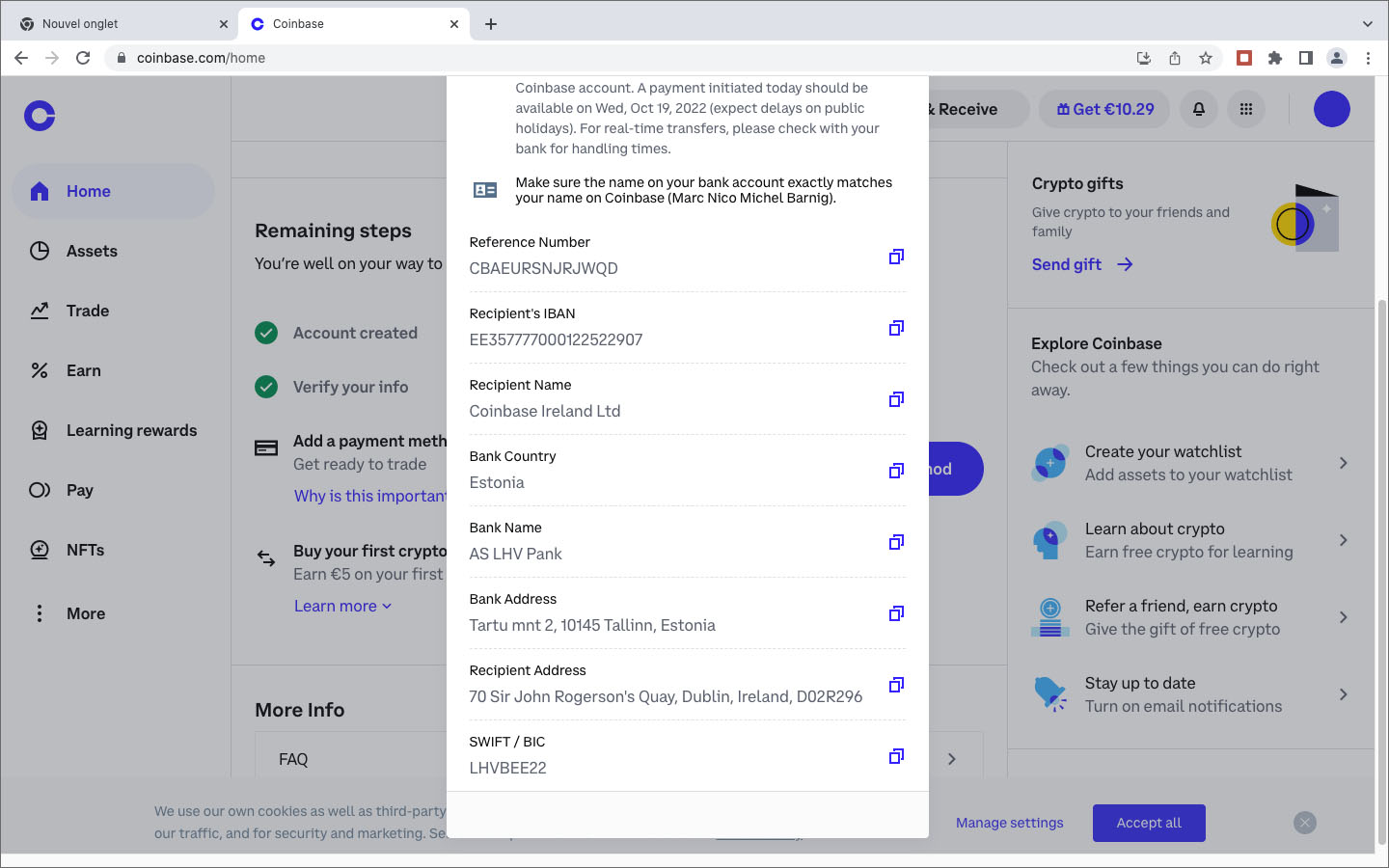Copy the SWIFT / BIC code
Screen dimensions: 1389x868
point(896,756)
